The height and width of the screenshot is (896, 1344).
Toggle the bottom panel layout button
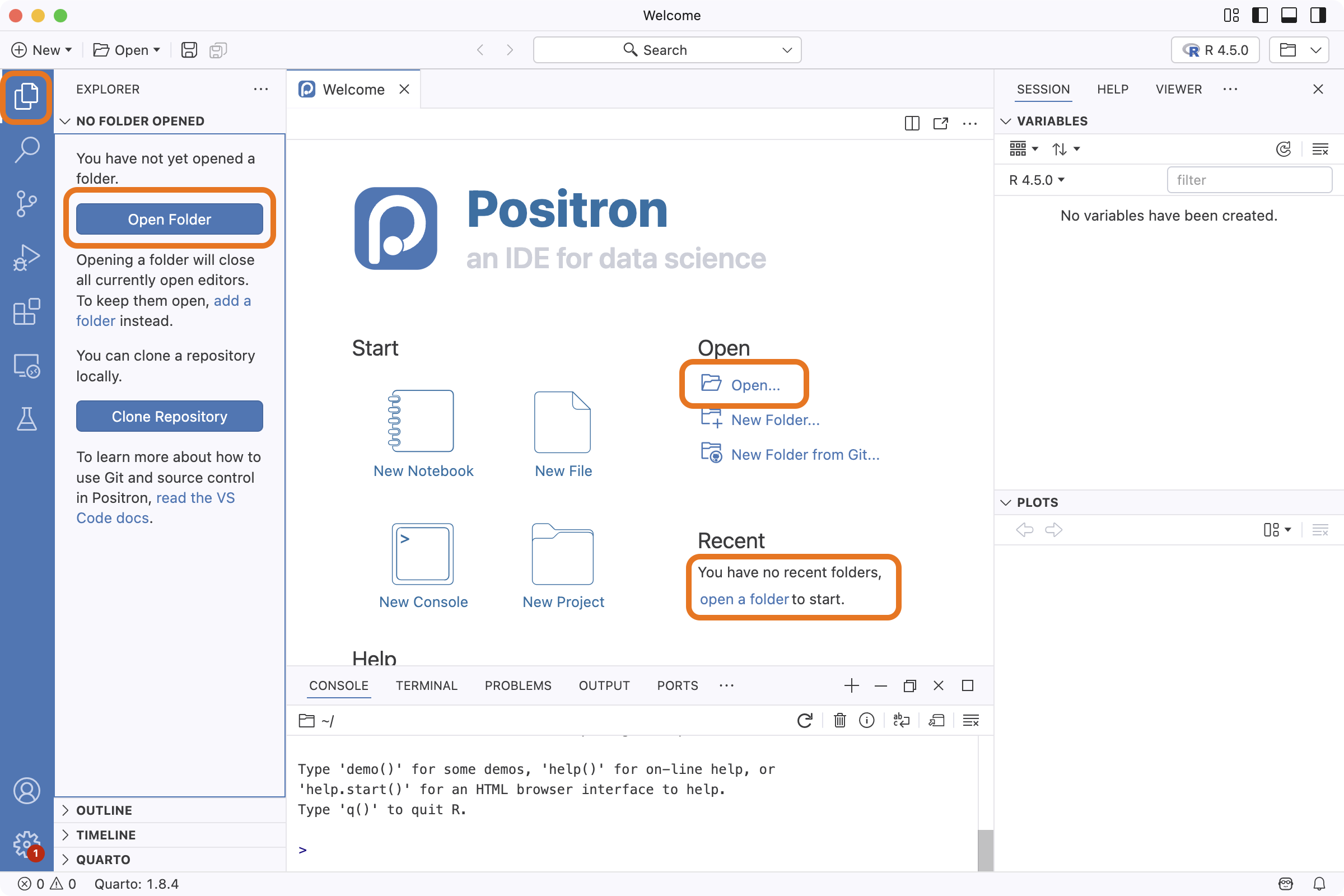pyautogui.click(x=1289, y=16)
